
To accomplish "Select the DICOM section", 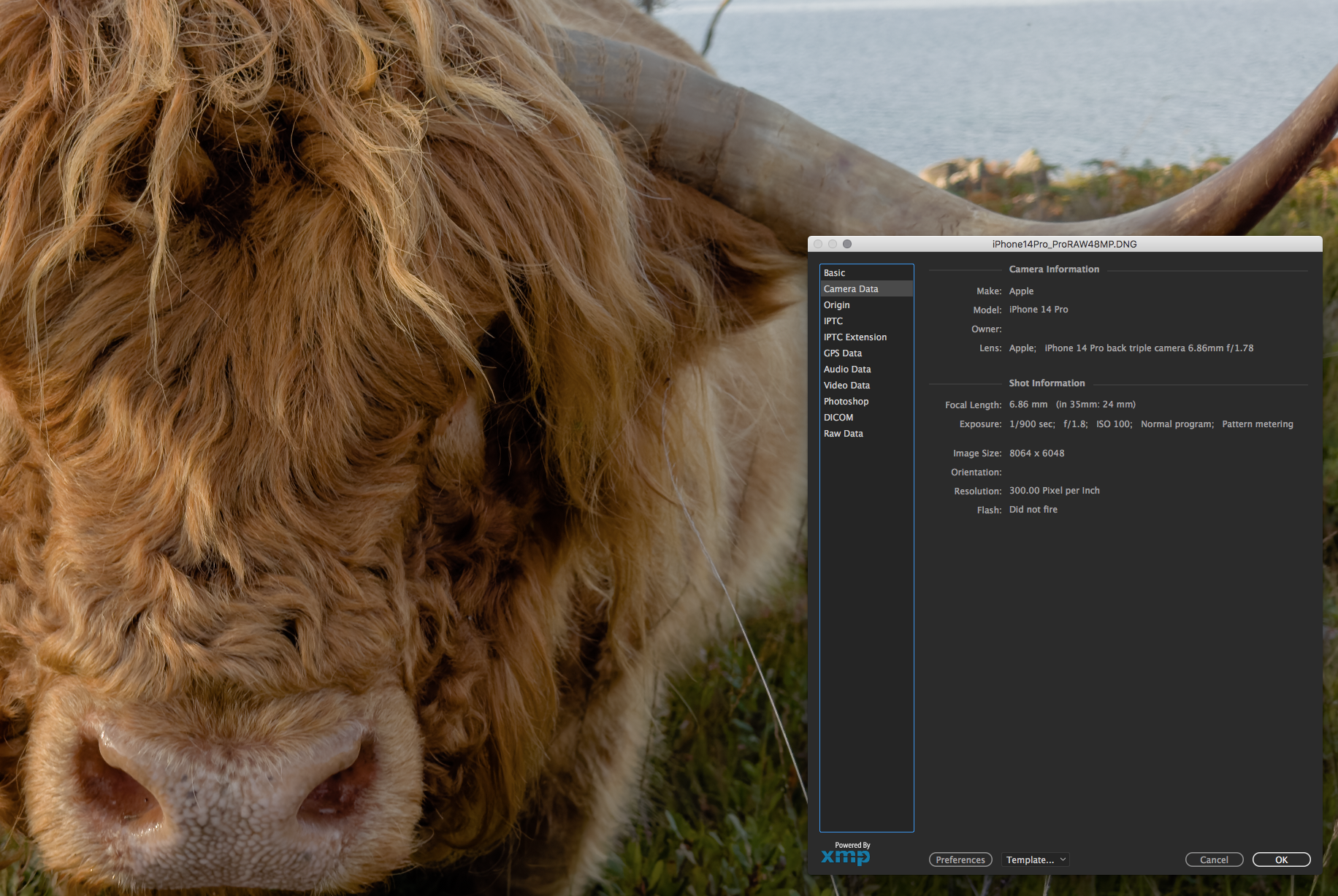I will (x=866, y=418).
